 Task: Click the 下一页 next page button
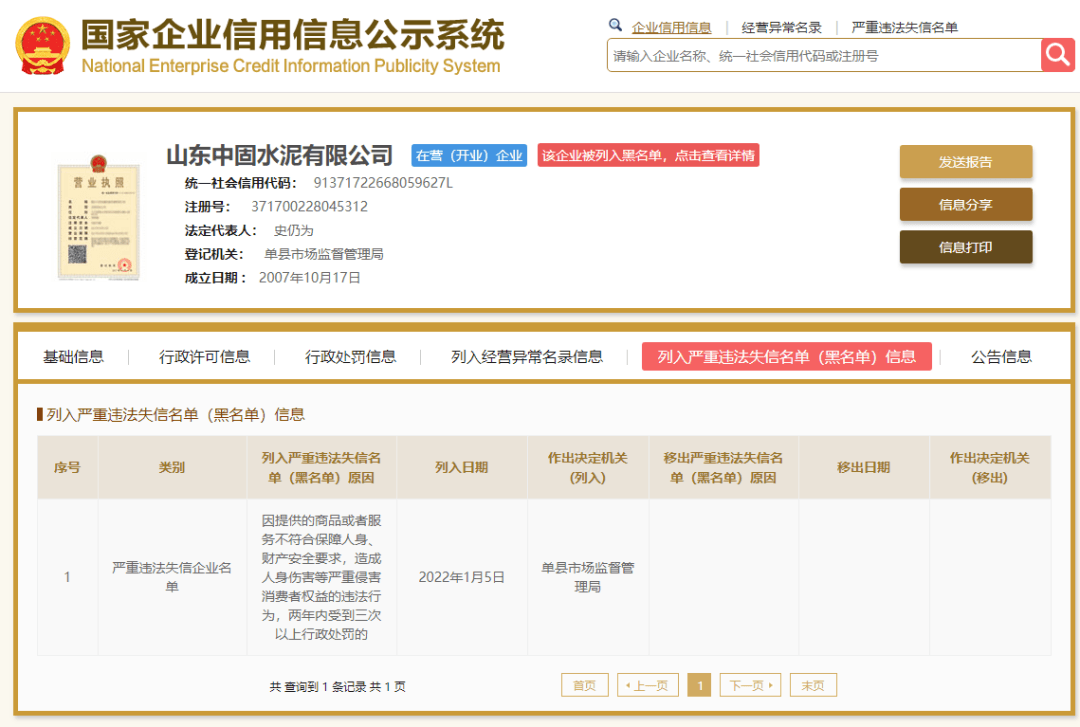click(749, 685)
